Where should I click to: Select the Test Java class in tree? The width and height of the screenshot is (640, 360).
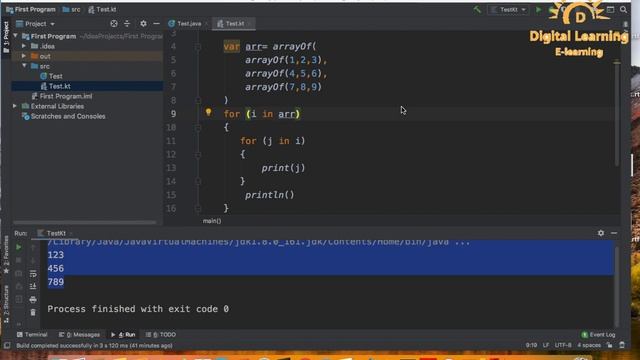click(x=51, y=76)
